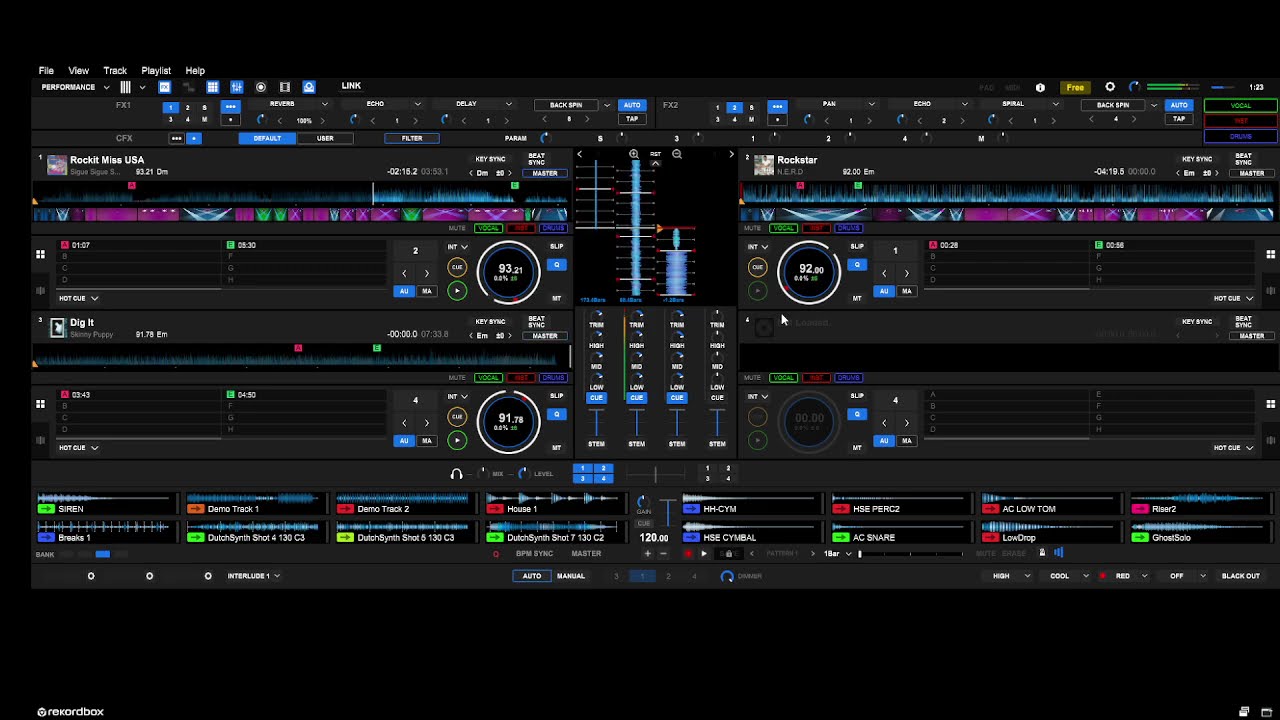Enable MASTER on deck 1
Viewport: 1280px width, 720px height.
pyautogui.click(x=545, y=173)
